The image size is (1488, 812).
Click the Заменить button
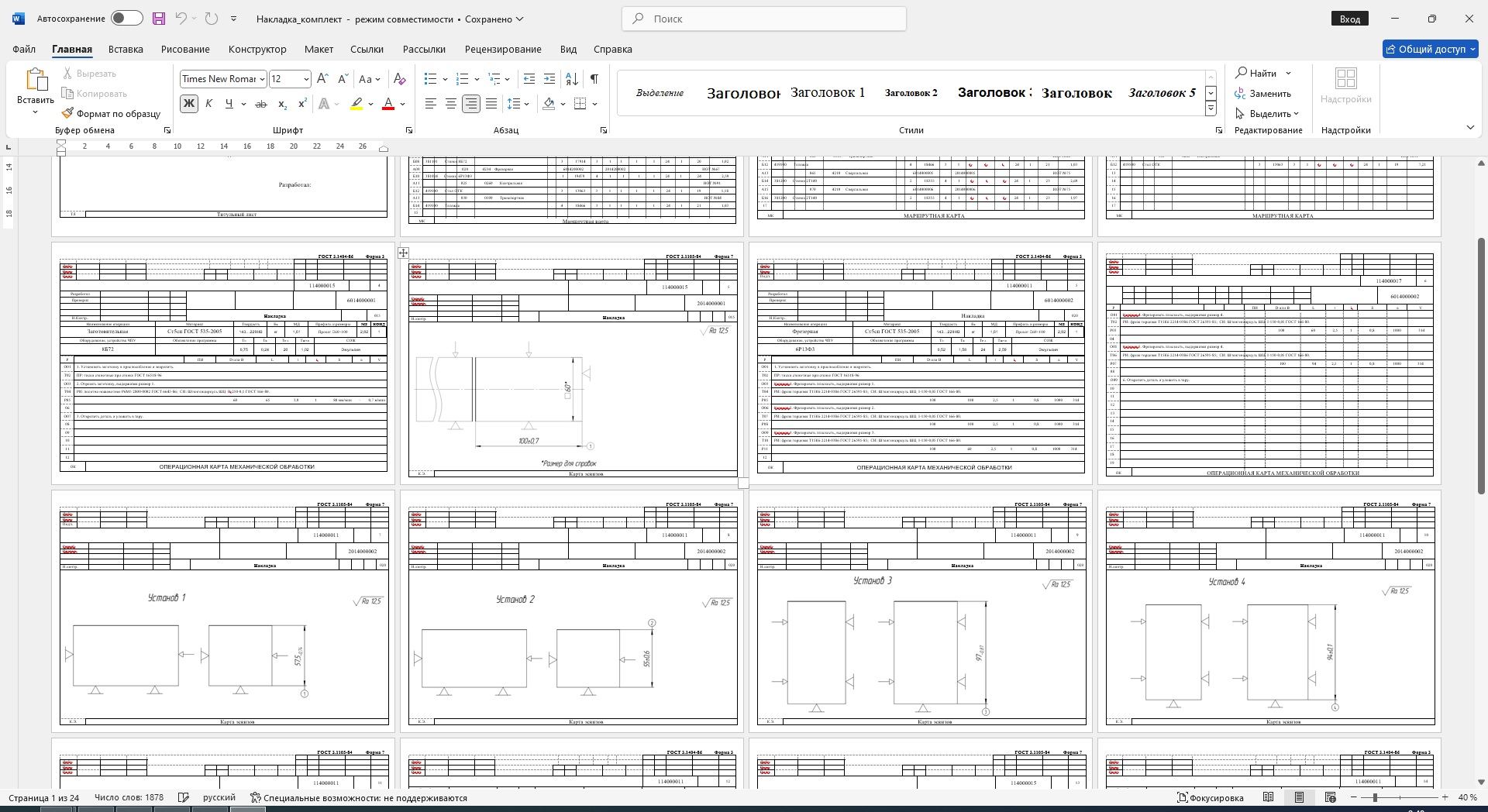pyautogui.click(x=1263, y=94)
